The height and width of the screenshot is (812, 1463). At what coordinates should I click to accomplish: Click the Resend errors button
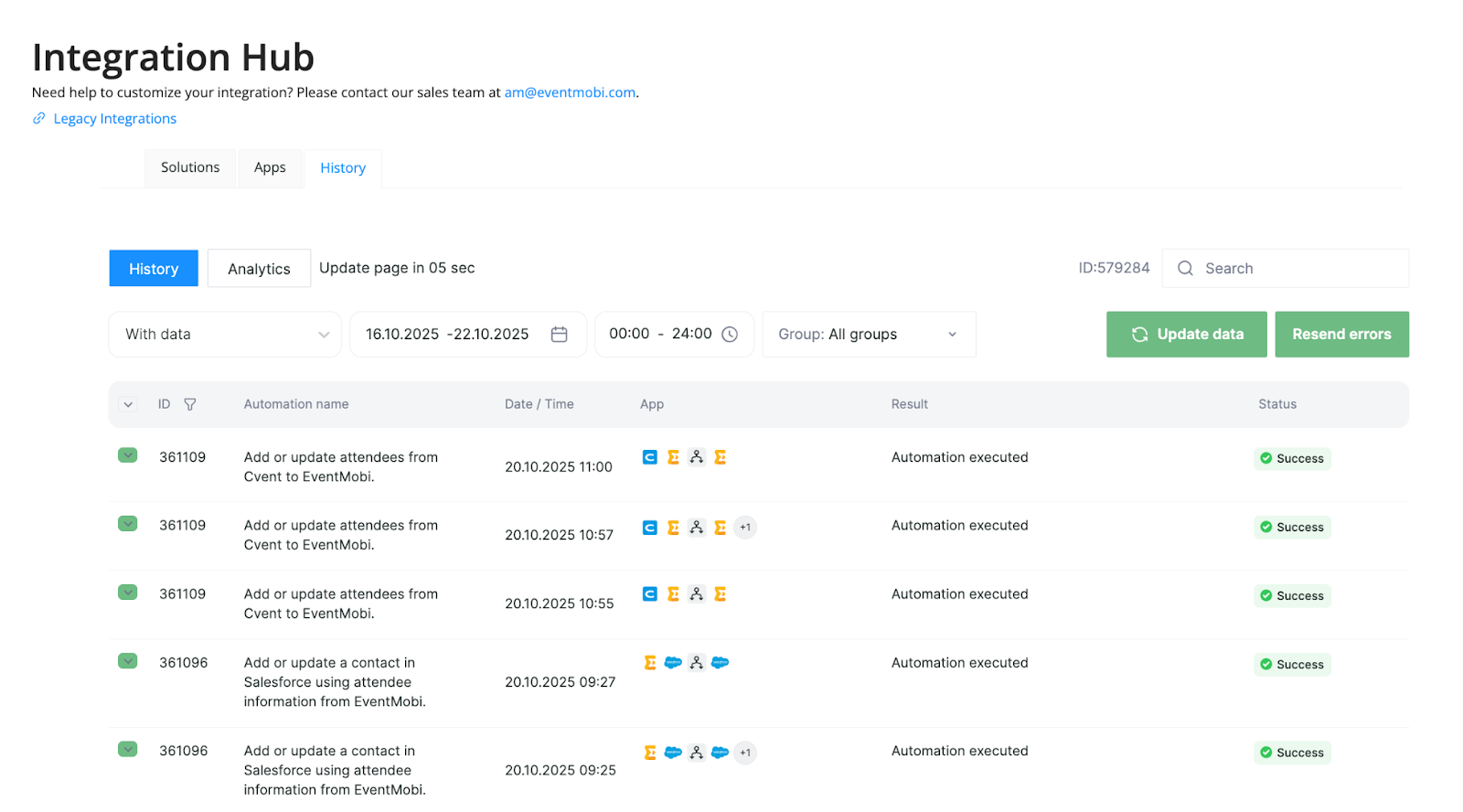[1342, 335]
